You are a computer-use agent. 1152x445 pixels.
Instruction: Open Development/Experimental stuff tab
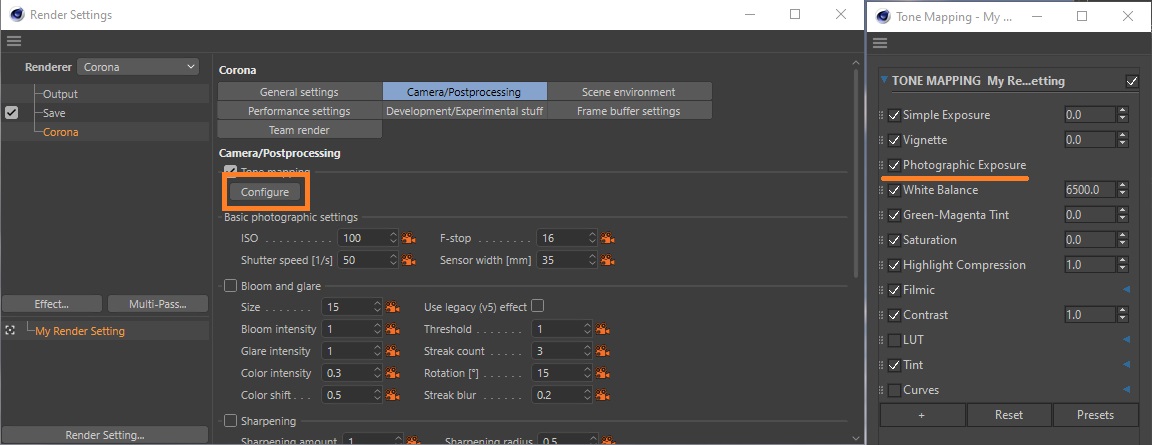(464, 111)
